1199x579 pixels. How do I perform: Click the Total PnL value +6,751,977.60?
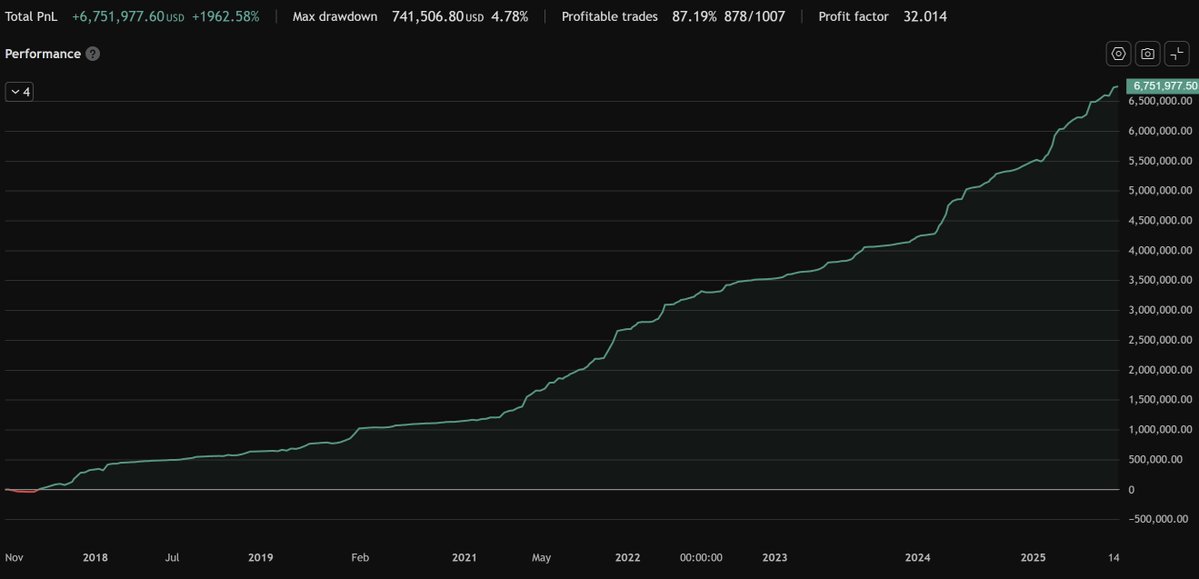coord(119,16)
